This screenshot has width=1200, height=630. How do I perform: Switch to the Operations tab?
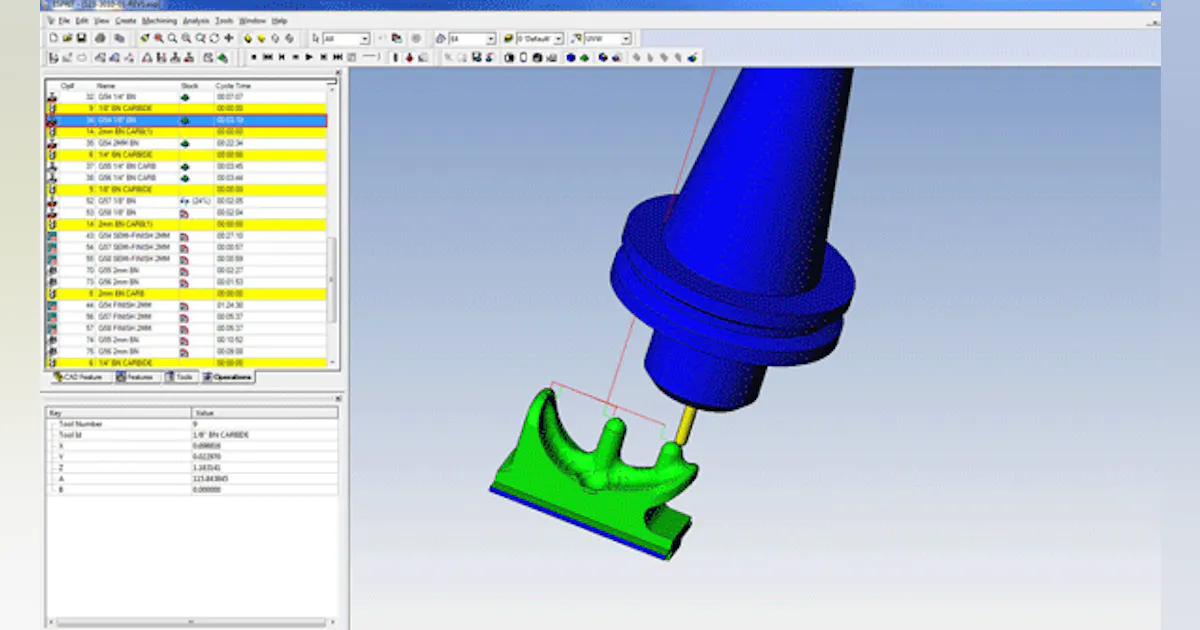coord(228,377)
